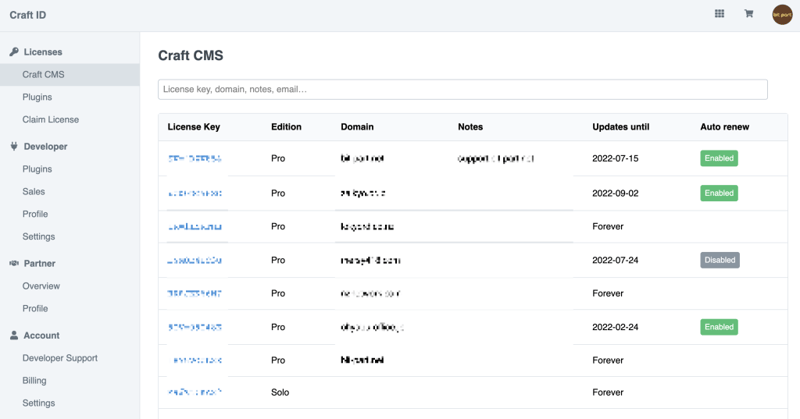
Task: Click the Account person icon
Action: 14,336
